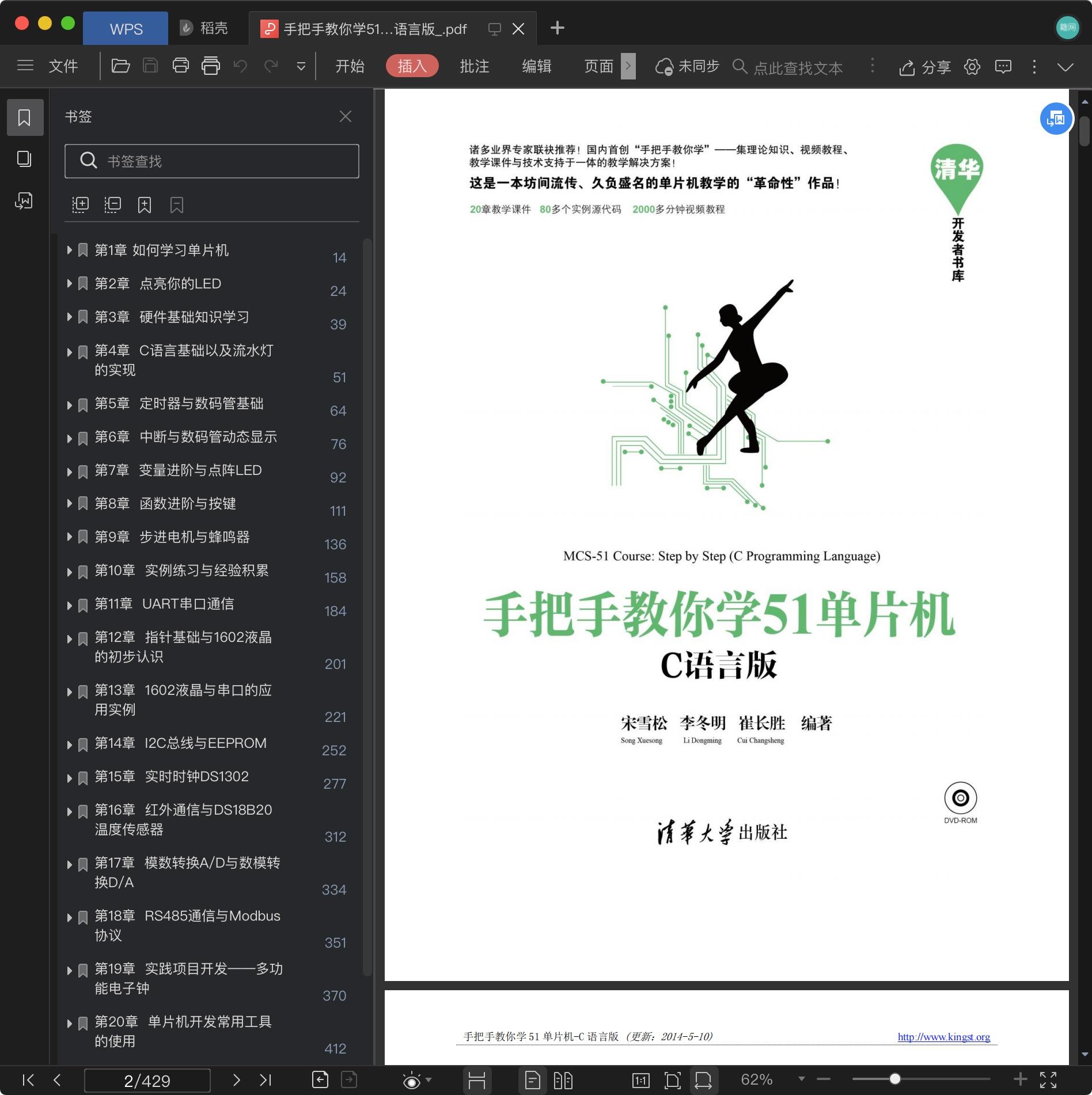
Task: Click the page number field 2/429
Action: pos(147,1081)
